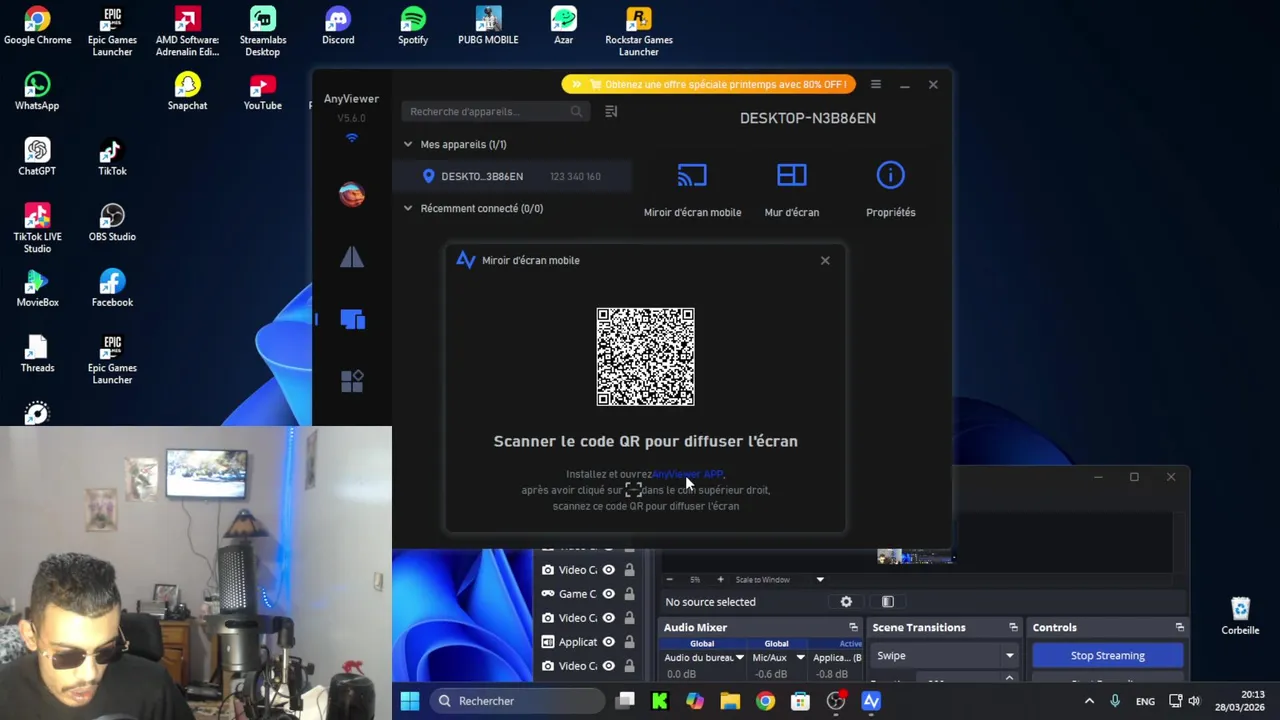The width and height of the screenshot is (1280, 720).
Task: Click OBS filters icon beside the gear
Action: point(887,602)
